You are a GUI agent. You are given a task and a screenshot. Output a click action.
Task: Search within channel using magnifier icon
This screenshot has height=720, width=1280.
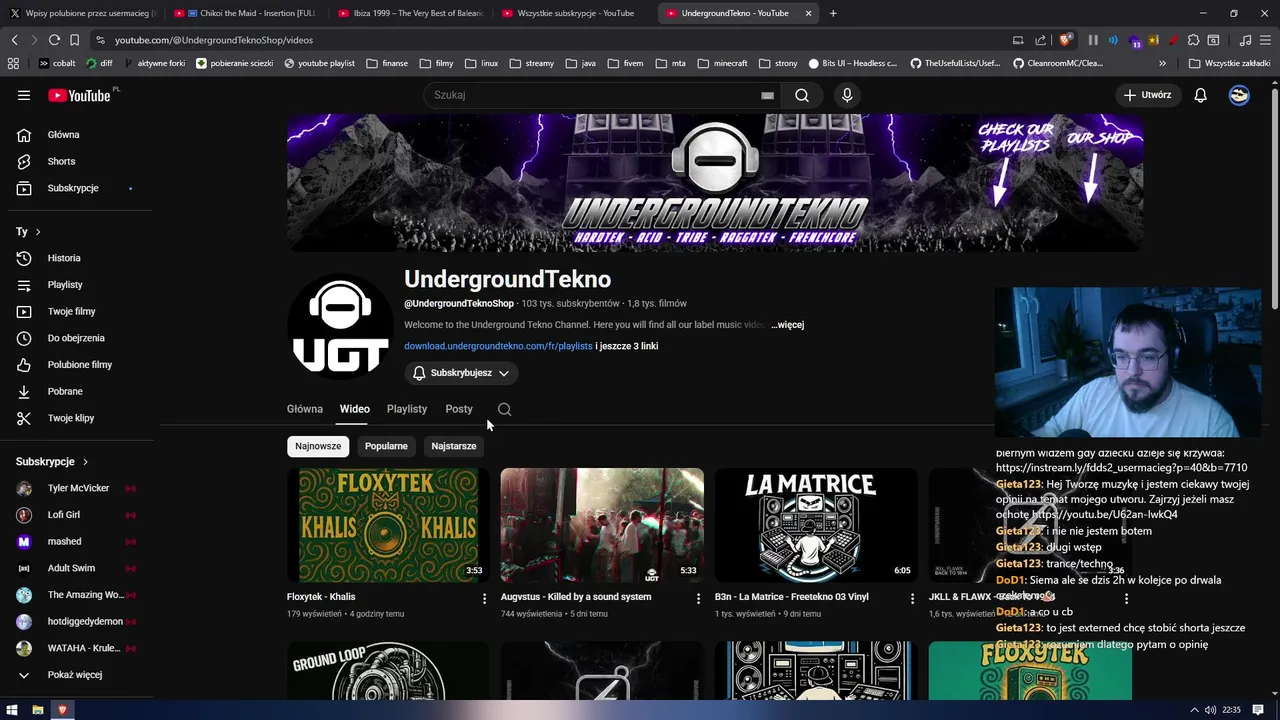504,409
